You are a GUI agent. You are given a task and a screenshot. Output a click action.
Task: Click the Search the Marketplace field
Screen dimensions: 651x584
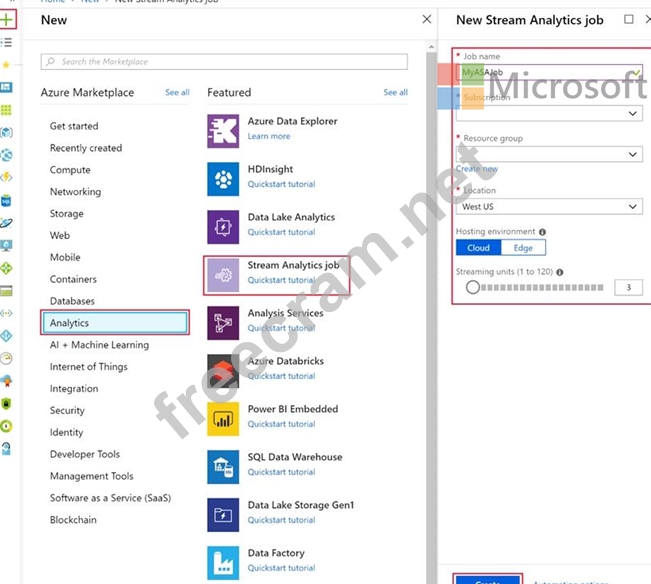pyautogui.click(x=224, y=62)
